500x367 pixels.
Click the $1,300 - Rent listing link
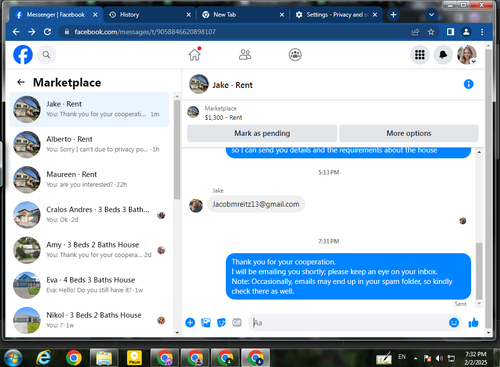click(223, 118)
